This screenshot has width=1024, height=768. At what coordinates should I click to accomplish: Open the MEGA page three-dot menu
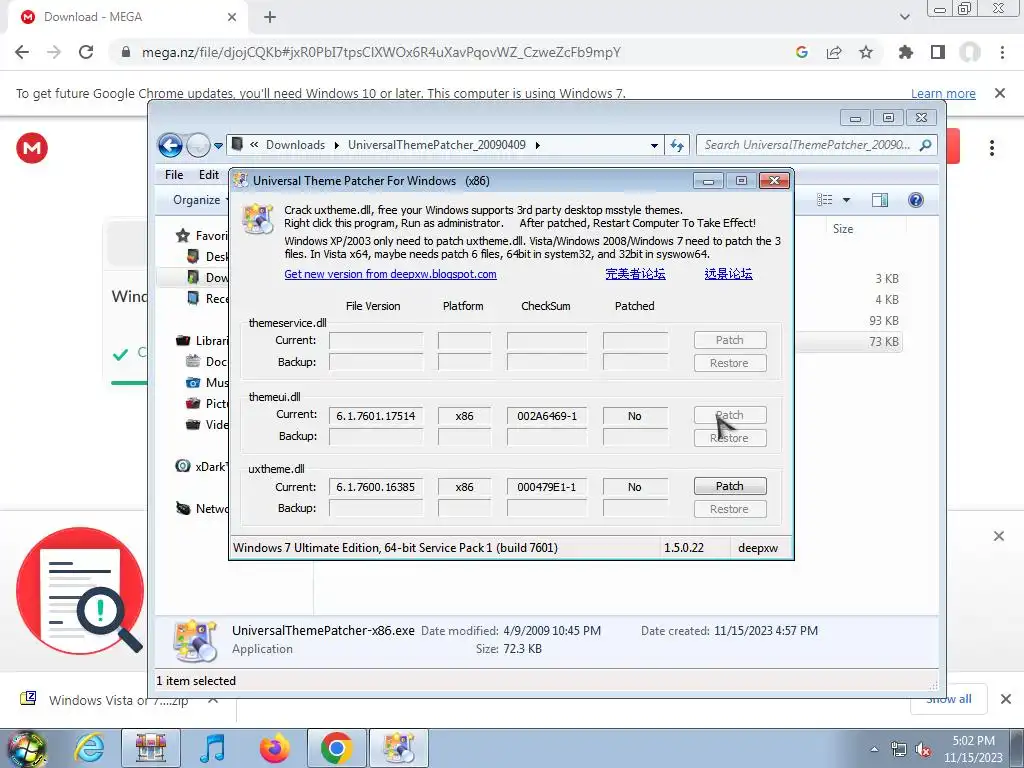tap(991, 148)
